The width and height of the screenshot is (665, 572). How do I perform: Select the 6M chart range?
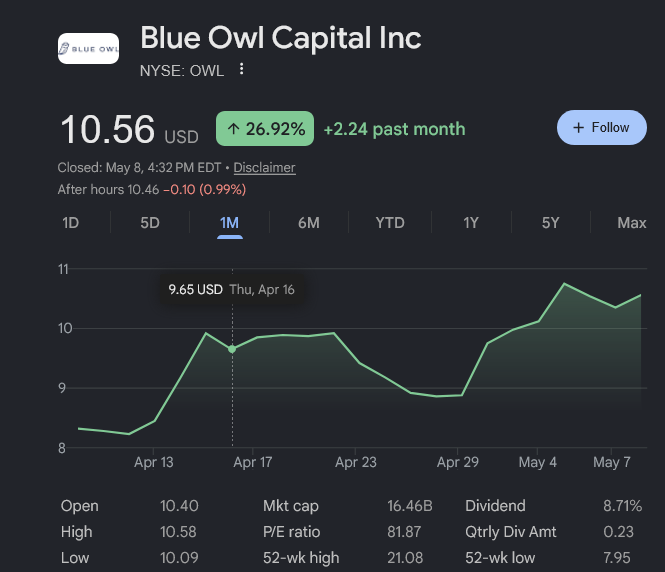(x=309, y=223)
